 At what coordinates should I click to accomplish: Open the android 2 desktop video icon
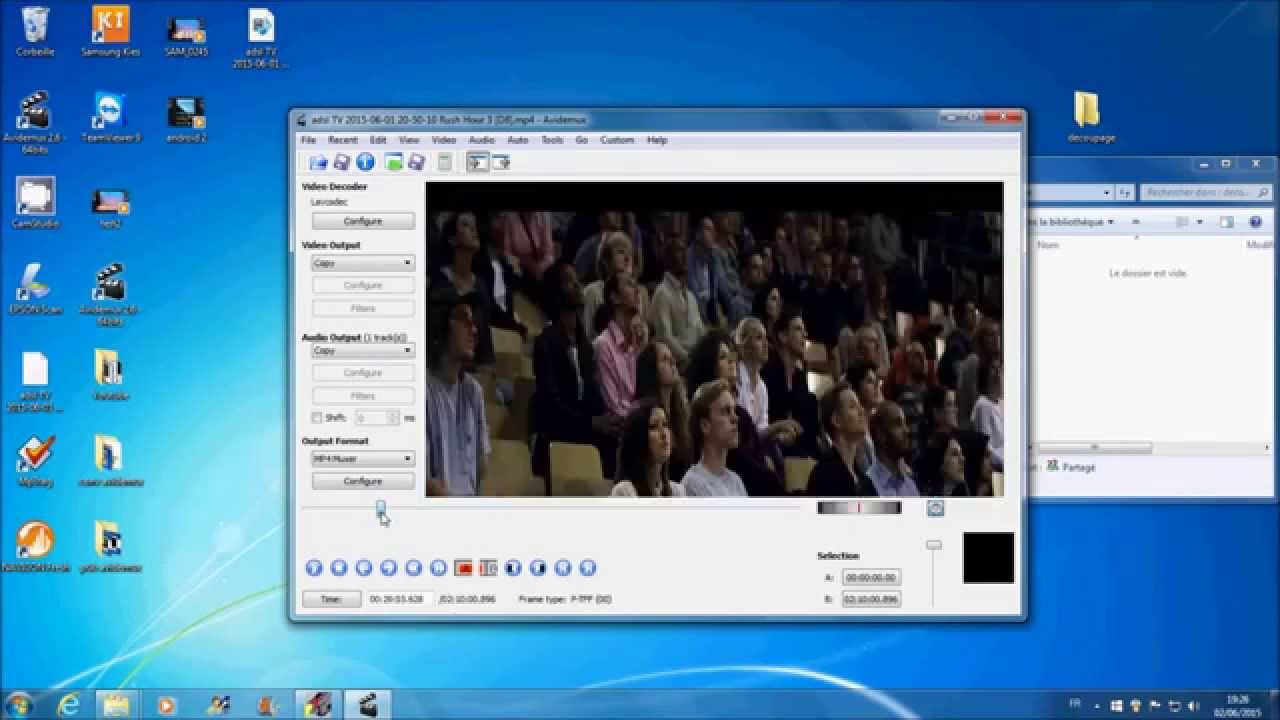point(186,118)
